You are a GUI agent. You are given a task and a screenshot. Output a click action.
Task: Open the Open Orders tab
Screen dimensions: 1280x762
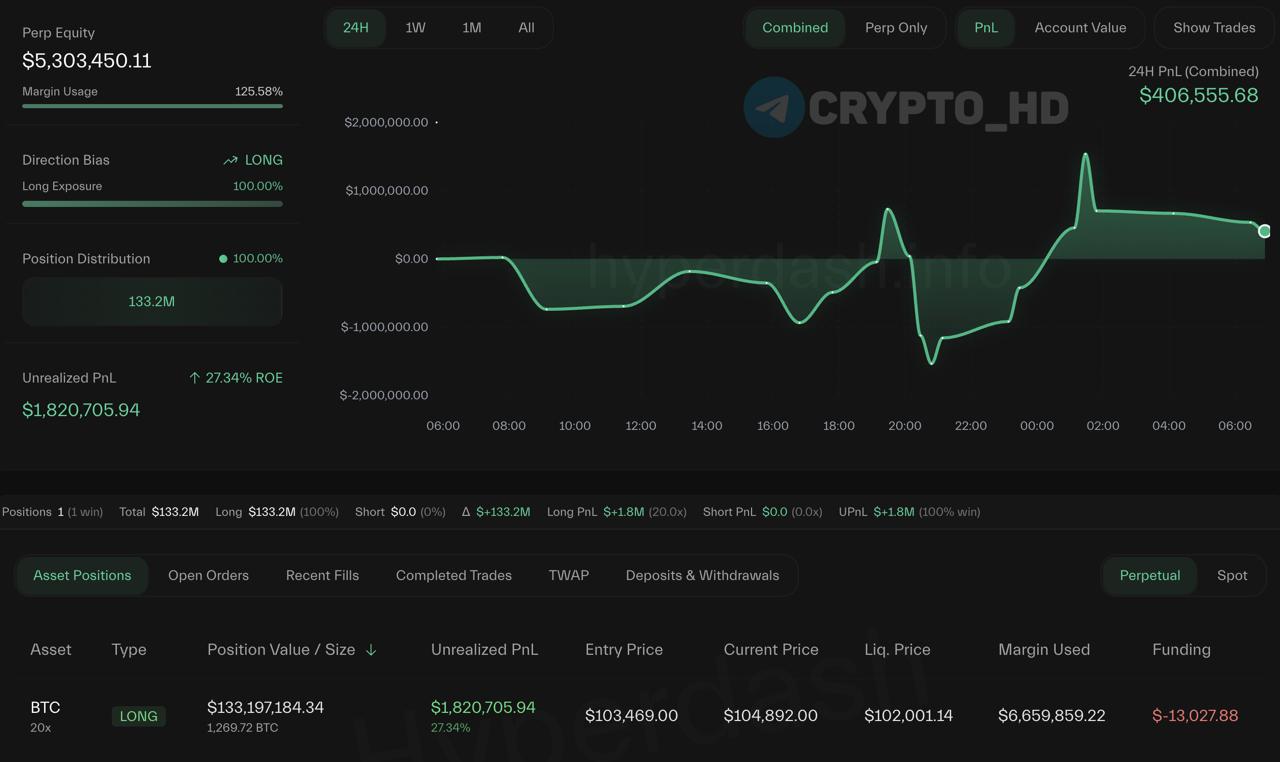208,575
